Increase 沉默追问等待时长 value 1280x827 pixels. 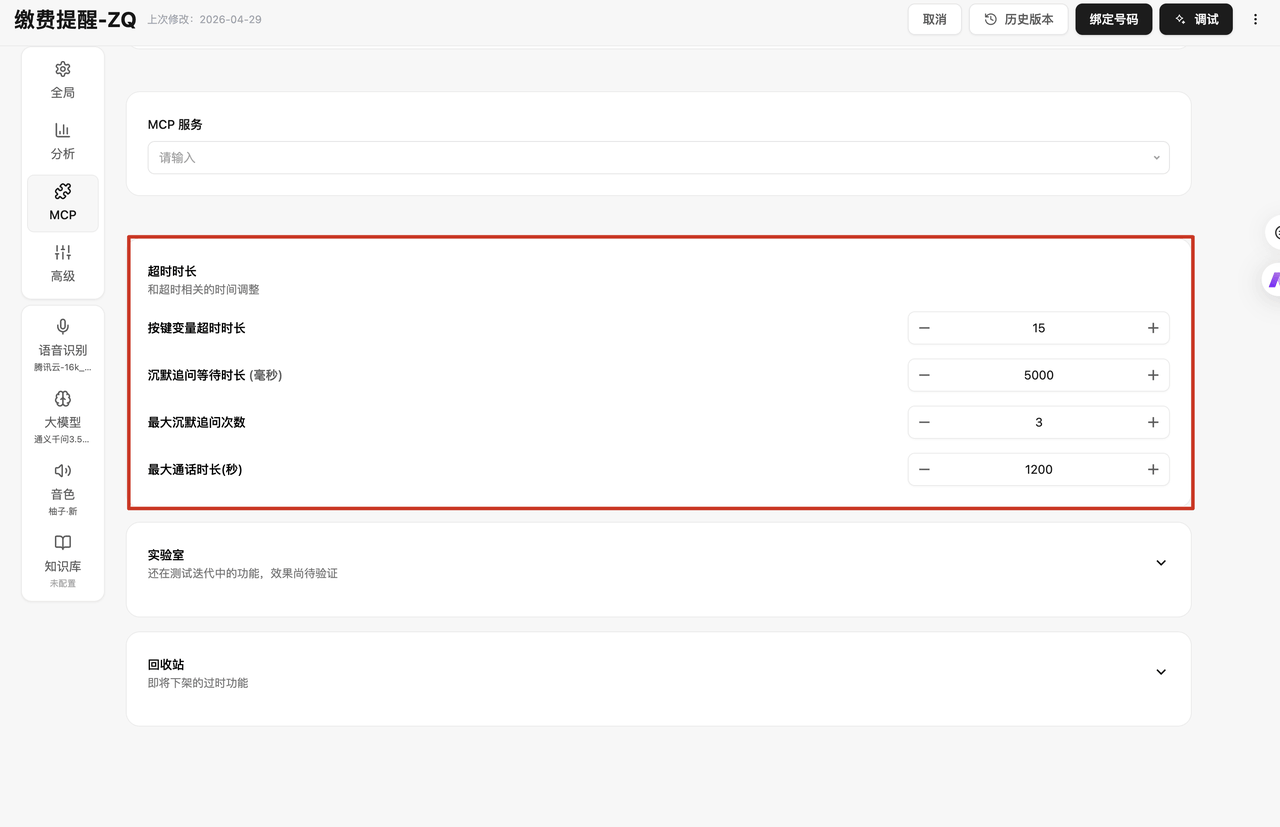pos(1153,375)
